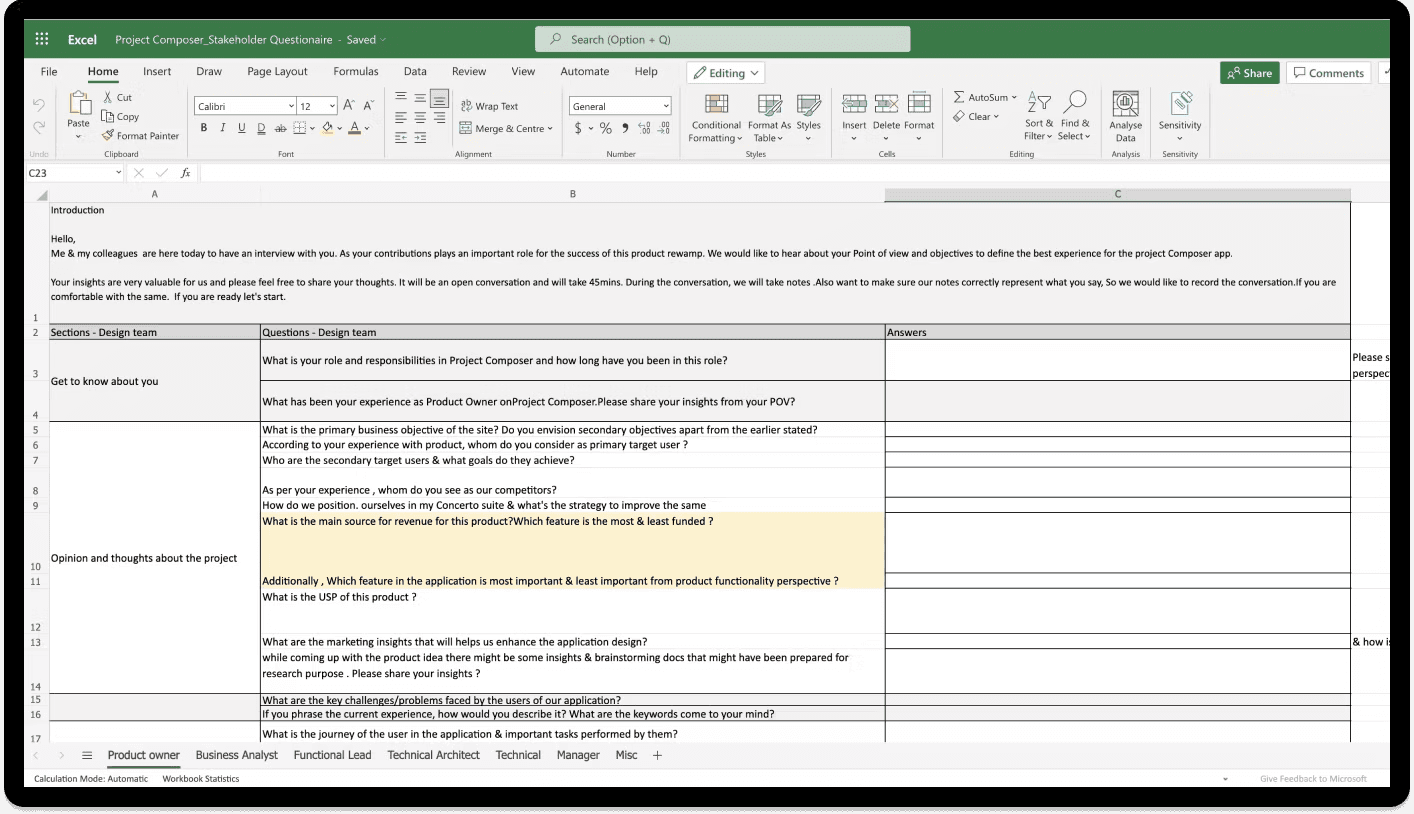Add a new sheet with plus button
The image size is (1414, 814).
click(657, 755)
